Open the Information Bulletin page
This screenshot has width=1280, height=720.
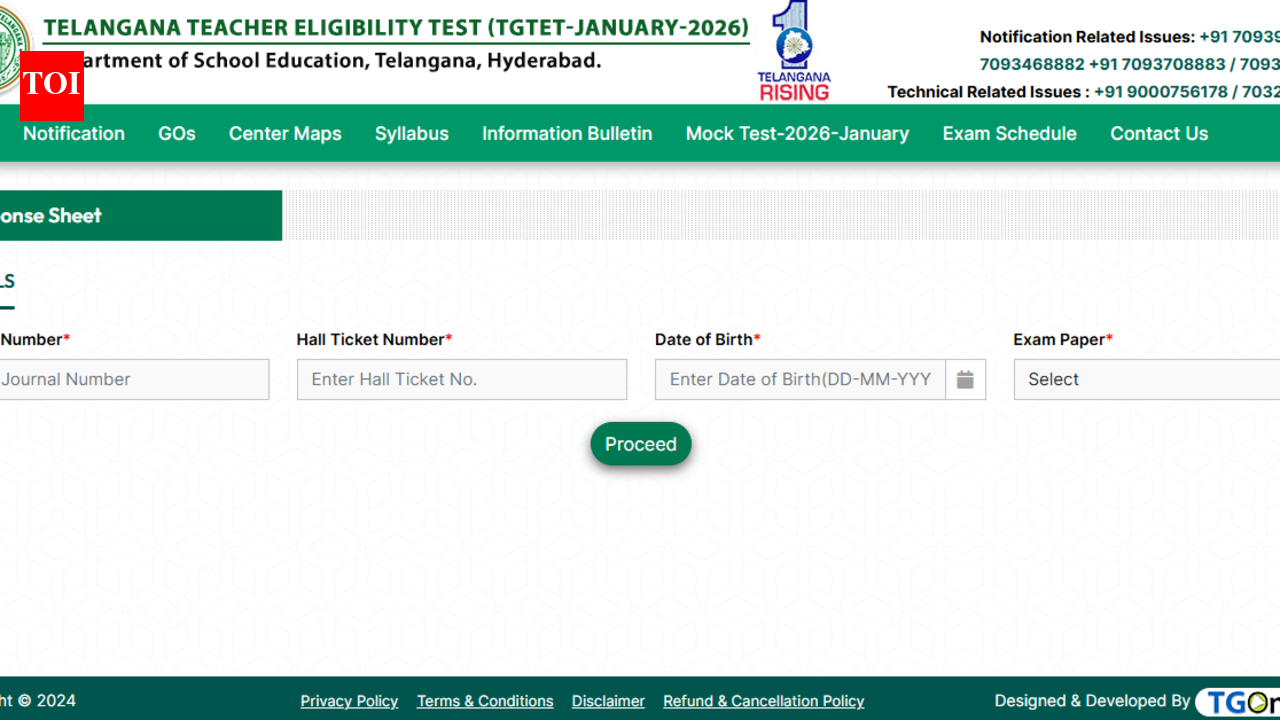567,133
